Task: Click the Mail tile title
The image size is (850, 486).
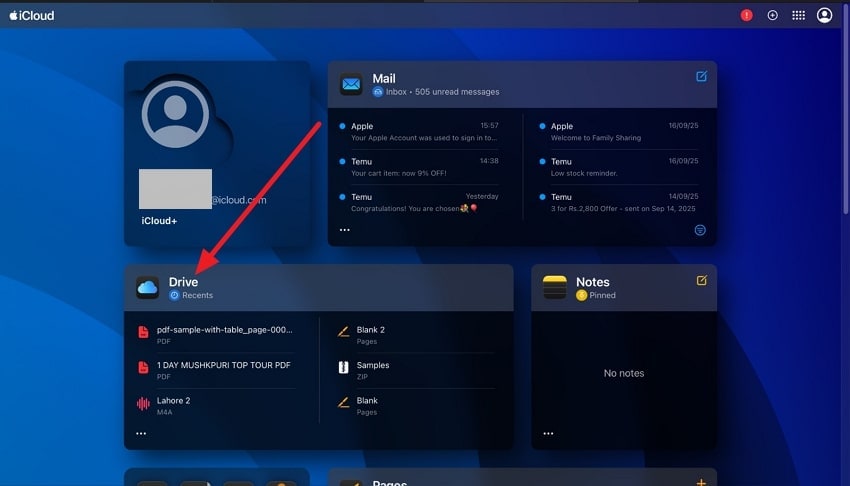Action: [384, 79]
